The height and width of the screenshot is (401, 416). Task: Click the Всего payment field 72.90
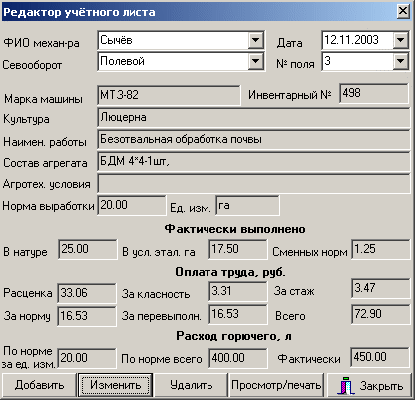click(x=381, y=314)
